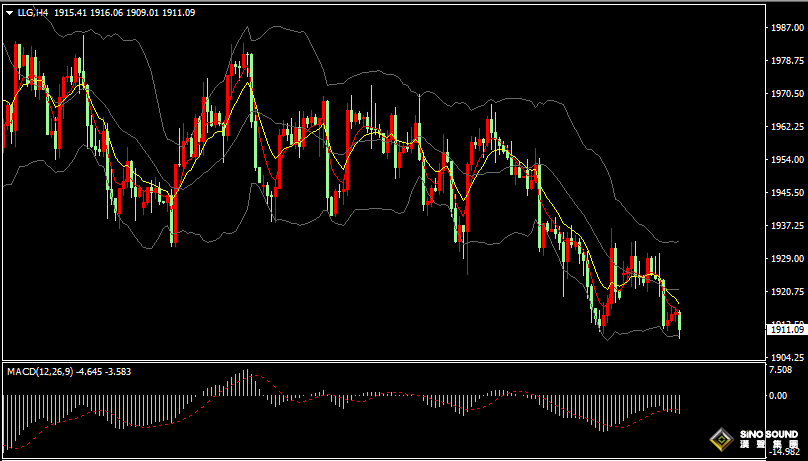808x461 pixels.
Task: Click the 1929.00 price axis label
Action: tap(783, 259)
